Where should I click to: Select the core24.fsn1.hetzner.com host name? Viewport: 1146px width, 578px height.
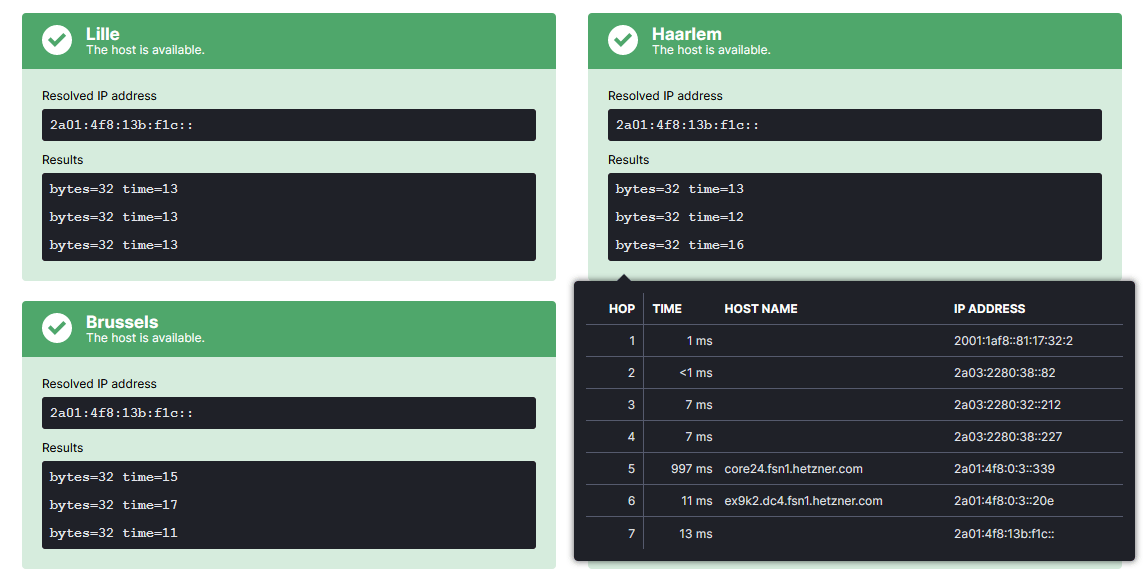(793, 468)
